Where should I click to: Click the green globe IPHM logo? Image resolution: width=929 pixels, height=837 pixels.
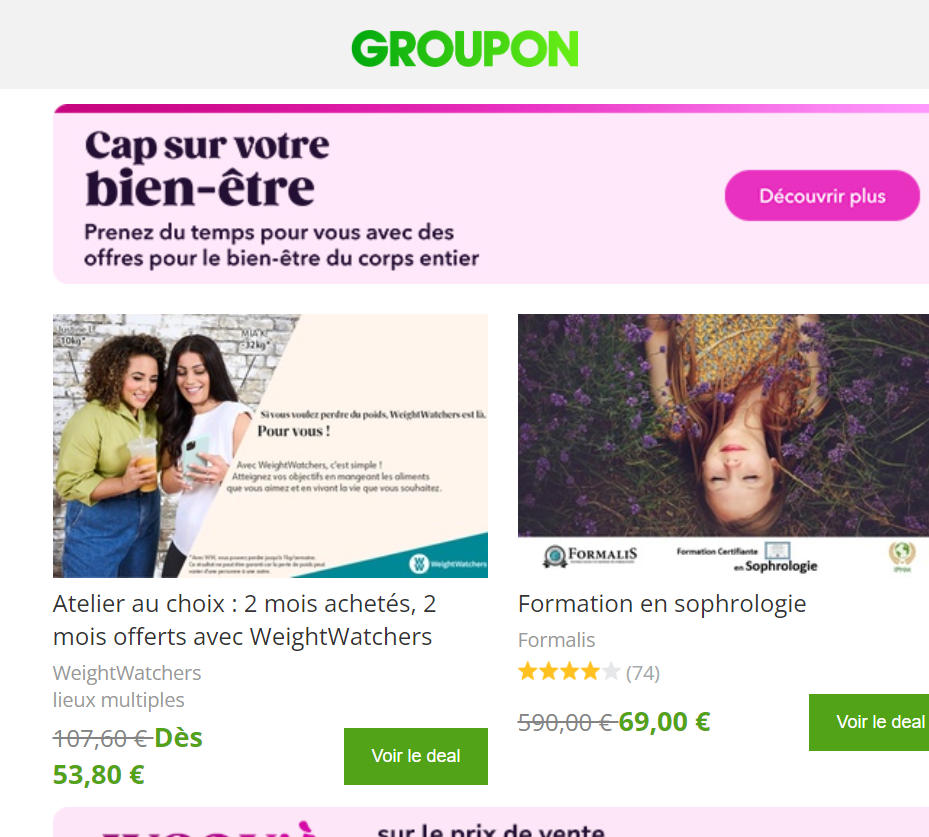pyautogui.click(x=902, y=556)
